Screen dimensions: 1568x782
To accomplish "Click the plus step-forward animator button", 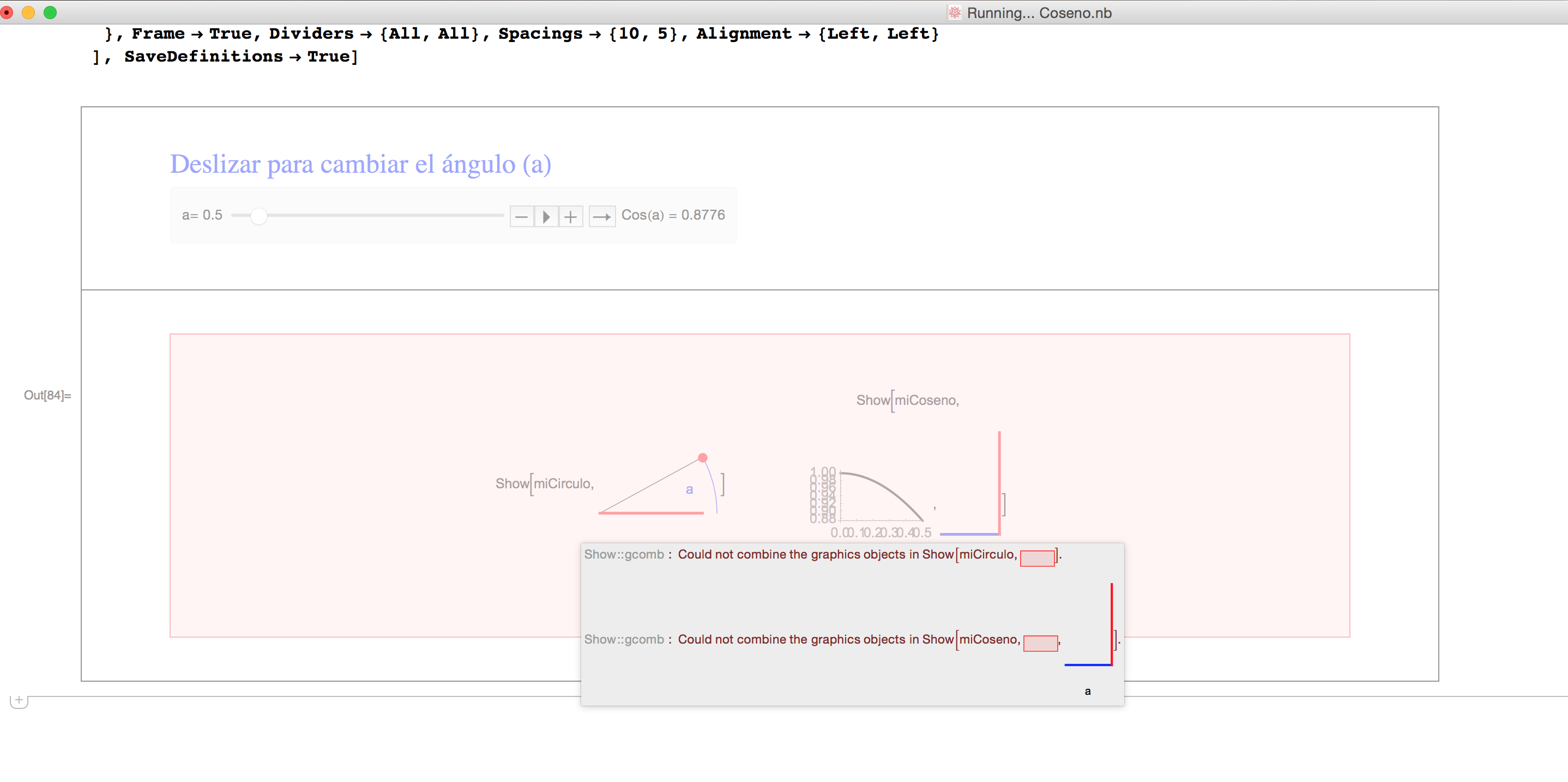I will 570,217.
